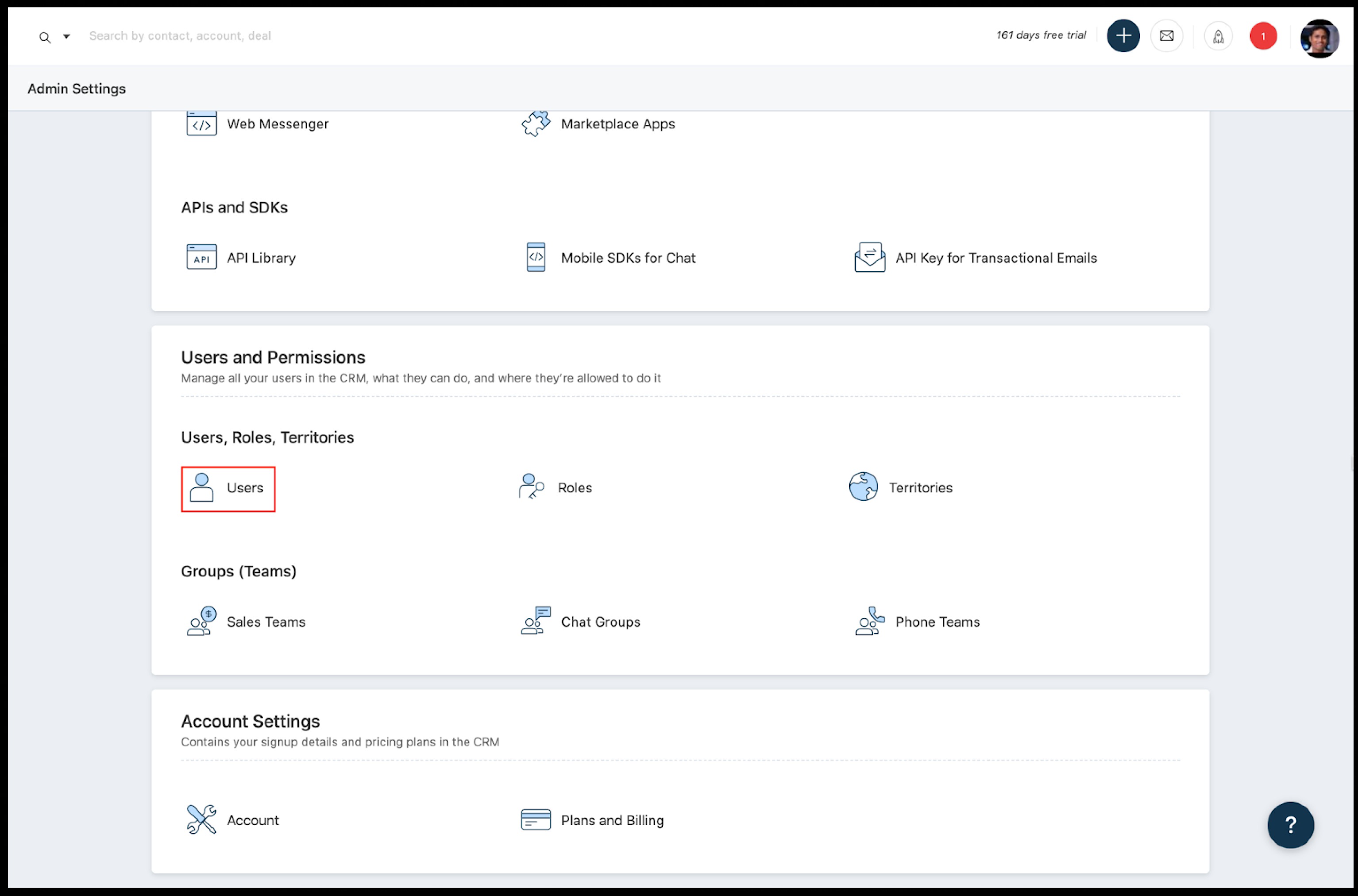Screen dimensions: 1358x896
Task: Open Plans and Billing
Action: pos(612,821)
